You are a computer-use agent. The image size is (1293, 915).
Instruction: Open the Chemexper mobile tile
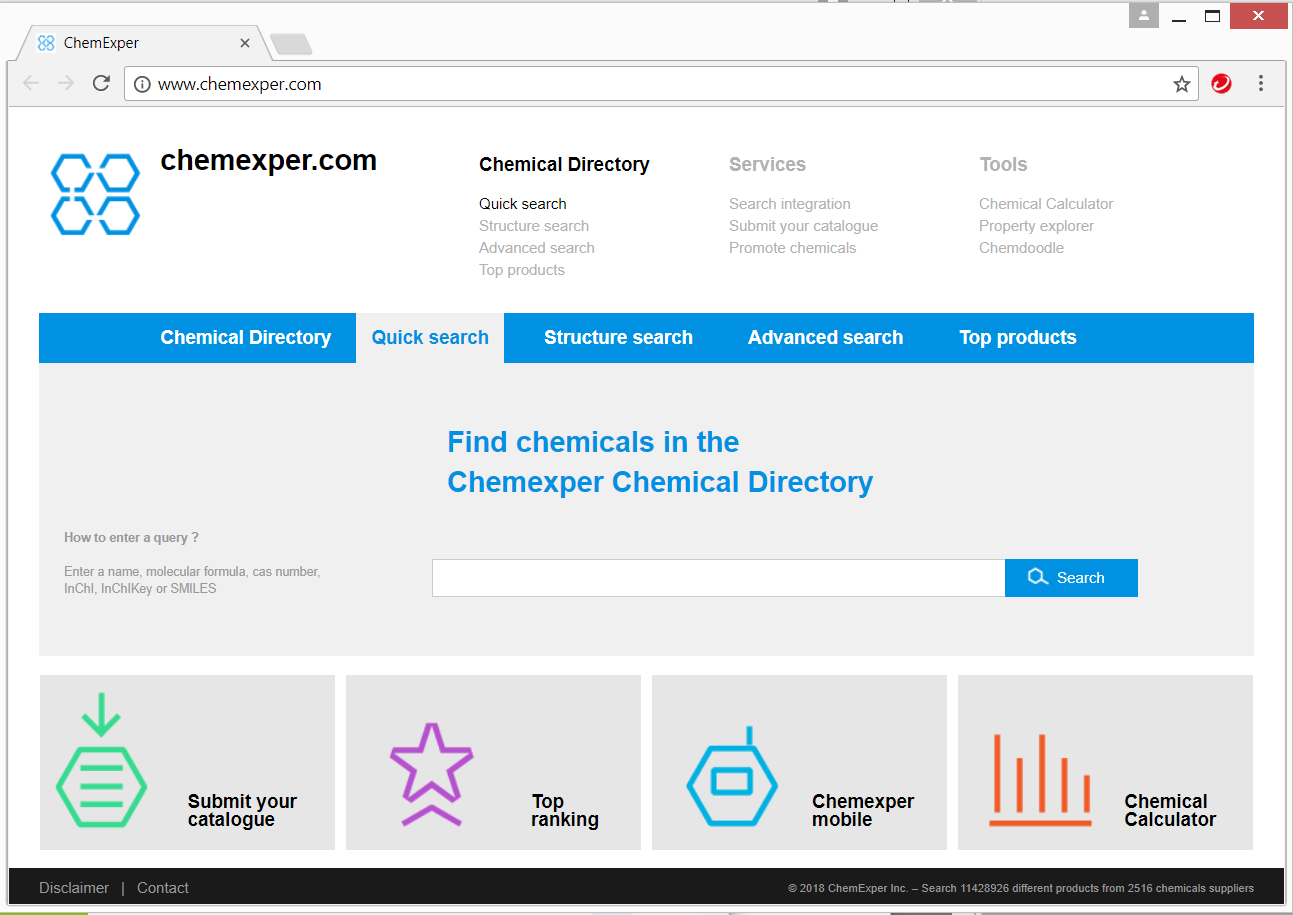coord(799,763)
